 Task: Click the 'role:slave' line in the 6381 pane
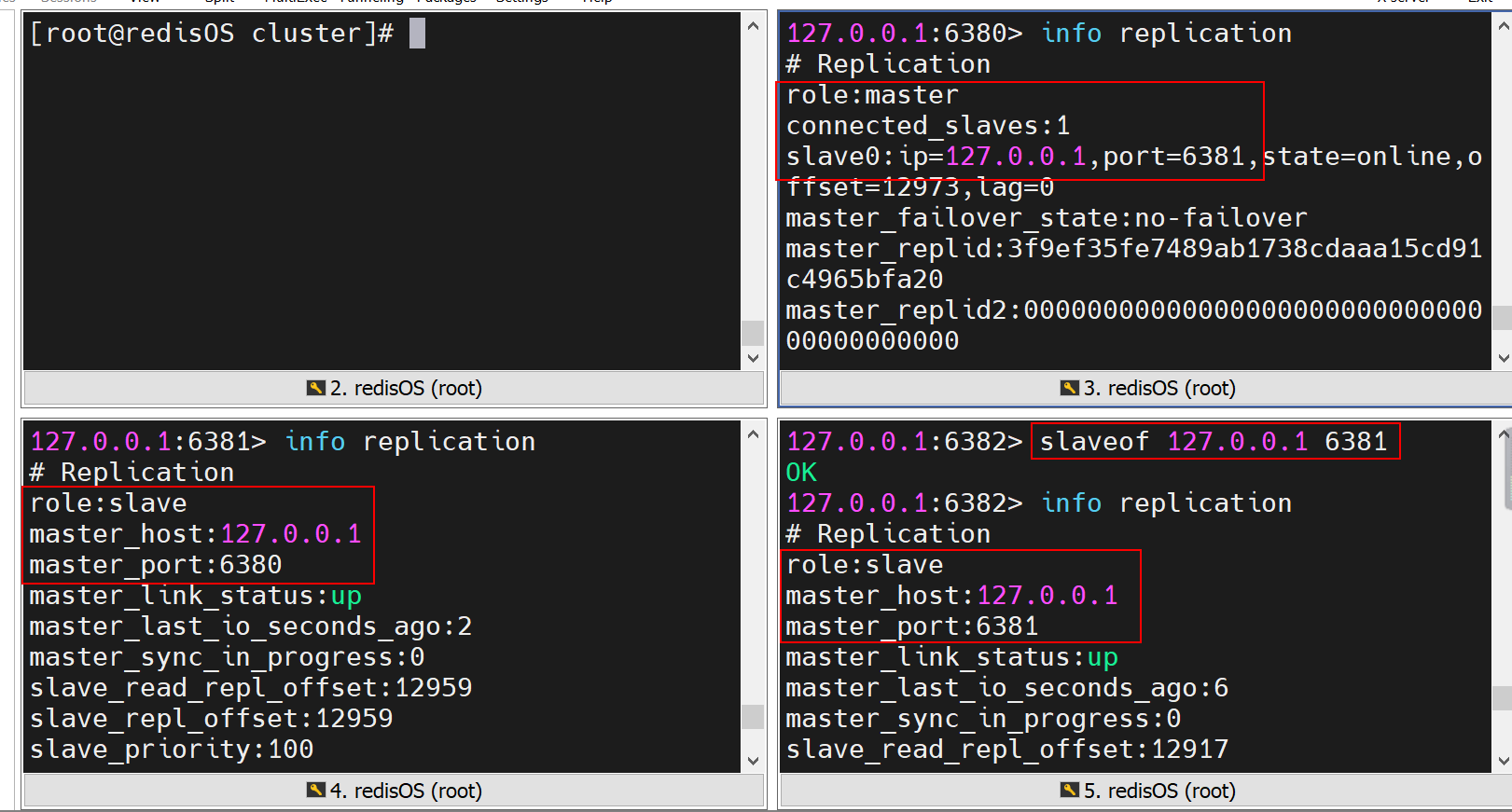(x=108, y=503)
